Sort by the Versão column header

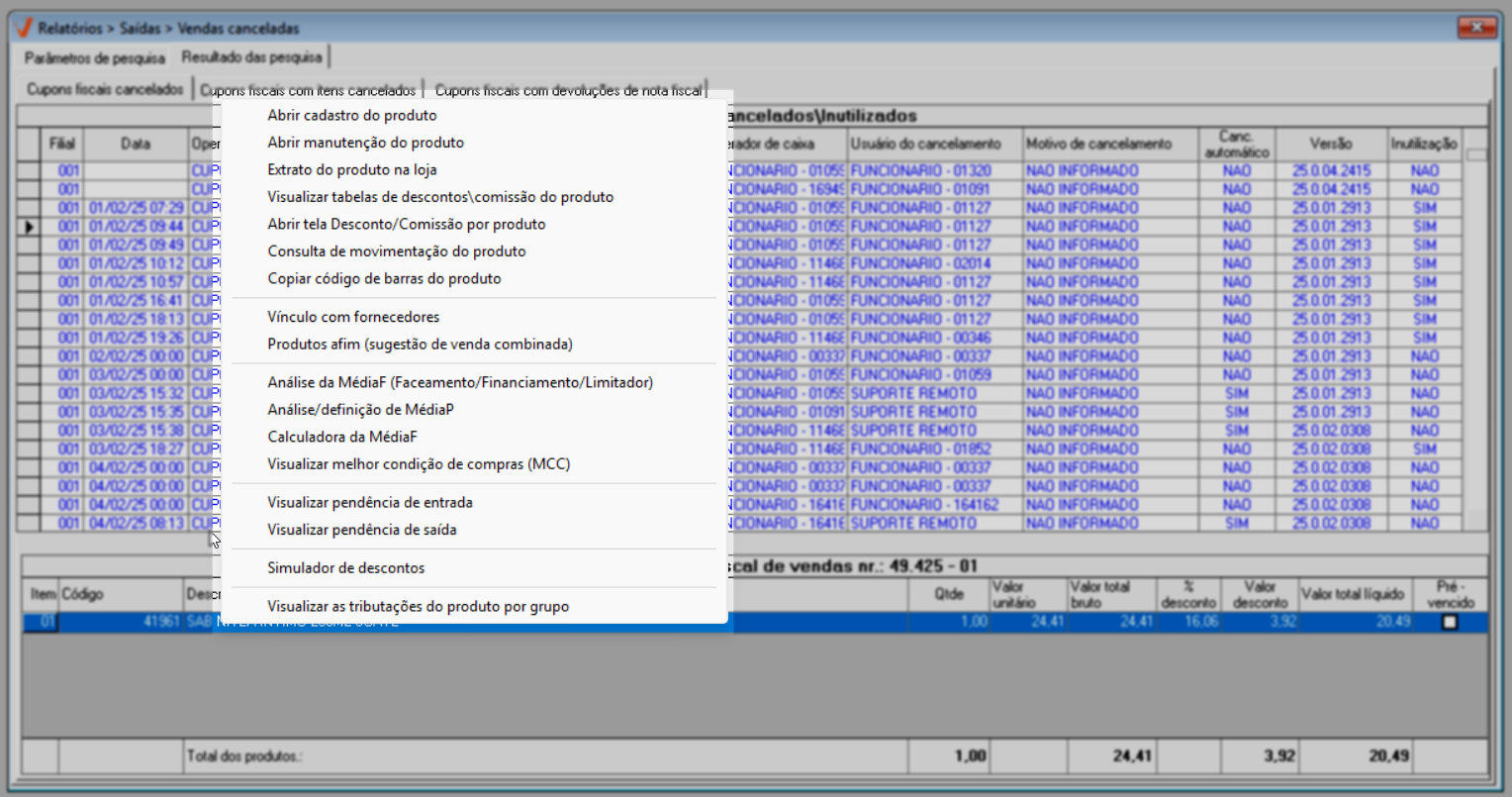[x=1331, y=145]
